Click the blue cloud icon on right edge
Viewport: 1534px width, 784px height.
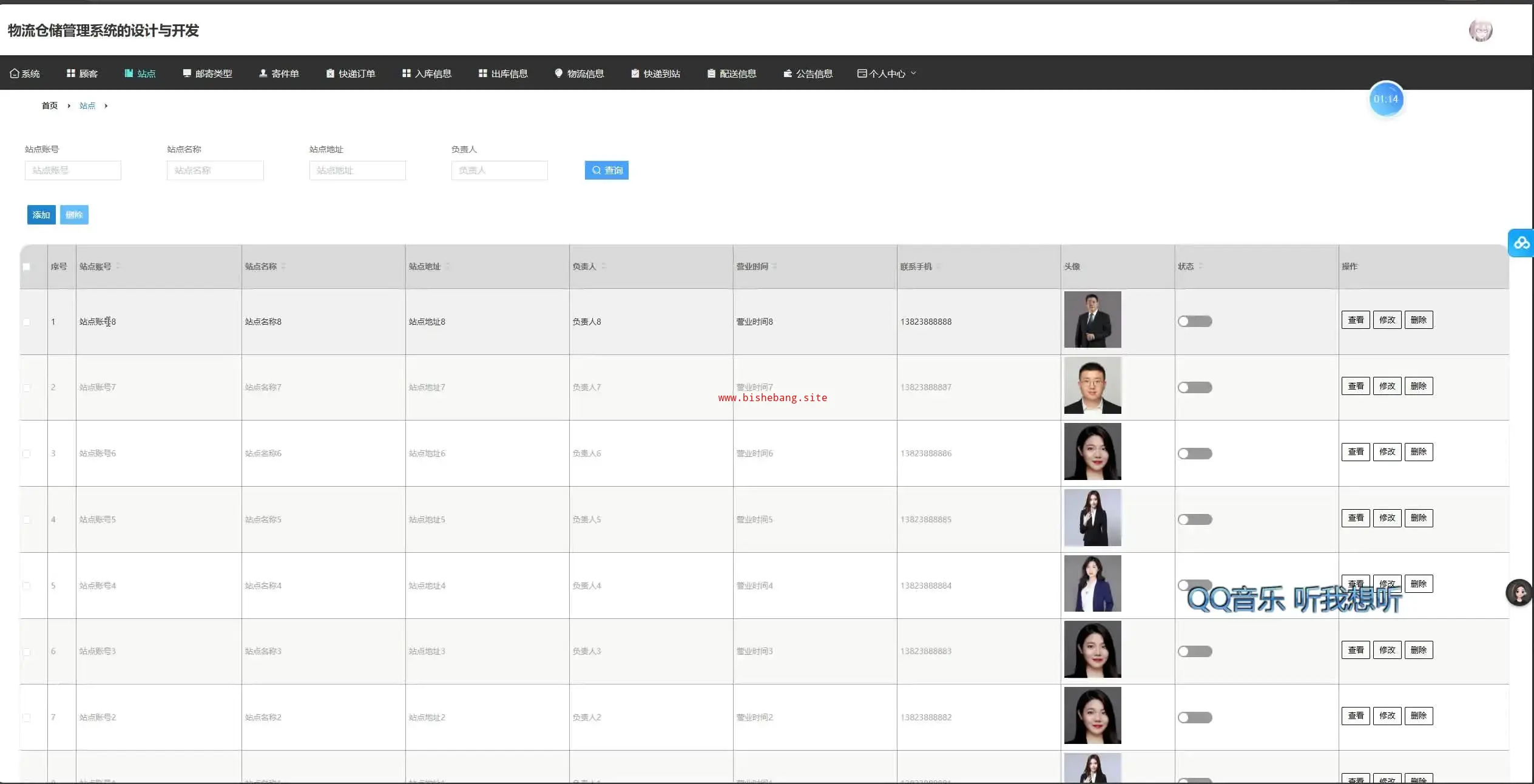pyautogui.click(x=1521, y=243)
